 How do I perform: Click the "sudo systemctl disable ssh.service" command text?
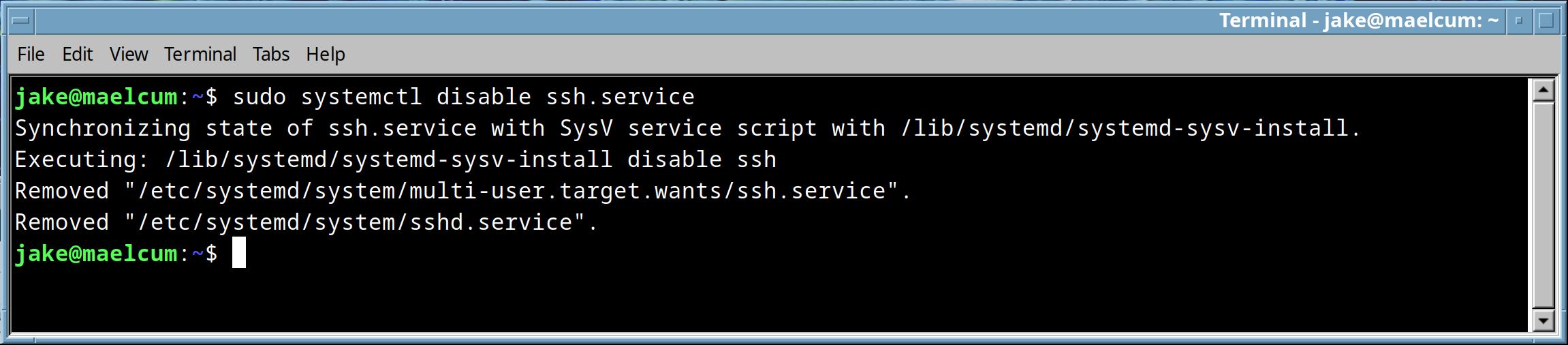click(x=463, y=97)
